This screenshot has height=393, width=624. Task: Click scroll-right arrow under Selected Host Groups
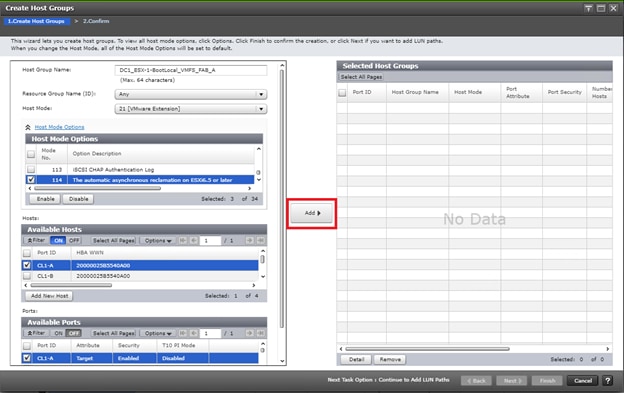(x=608, y=349)
